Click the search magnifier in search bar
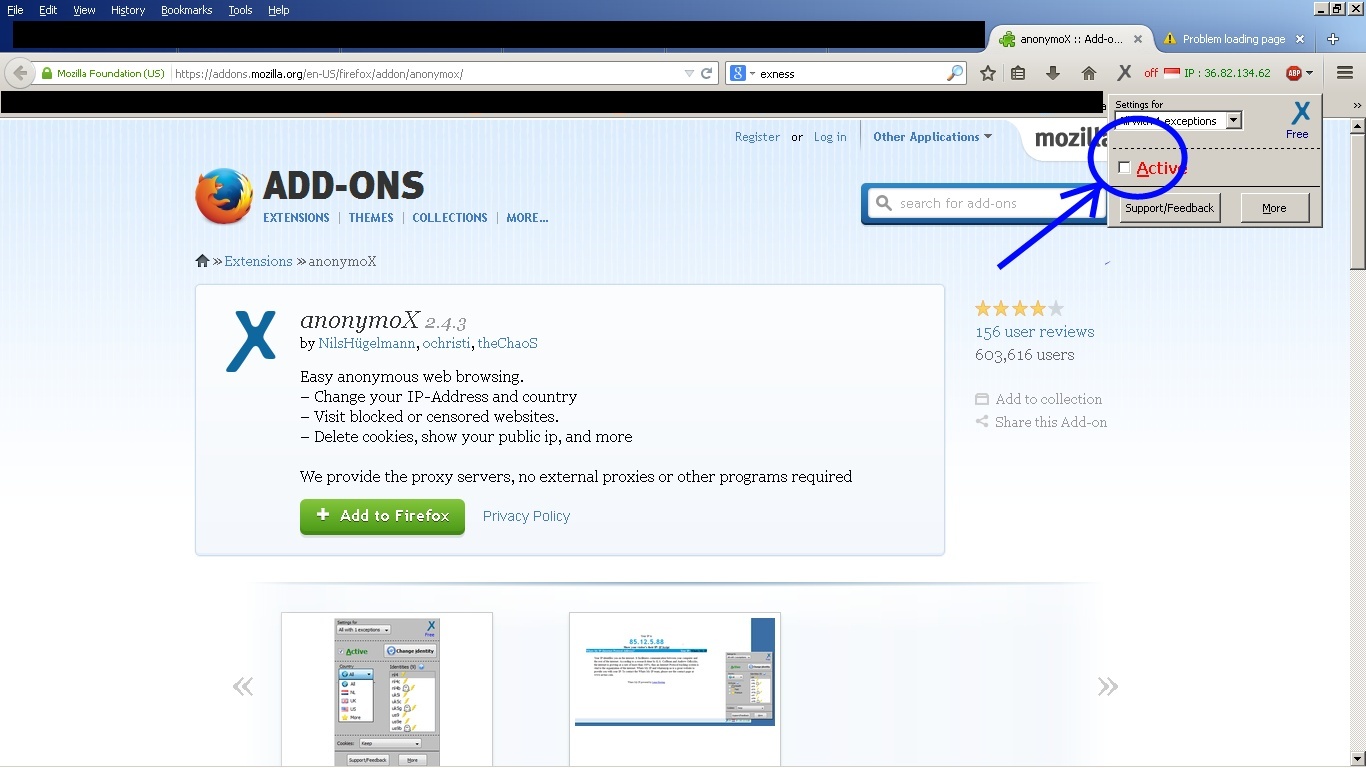This screenshot has height=768, width=1366. [954, 73]
